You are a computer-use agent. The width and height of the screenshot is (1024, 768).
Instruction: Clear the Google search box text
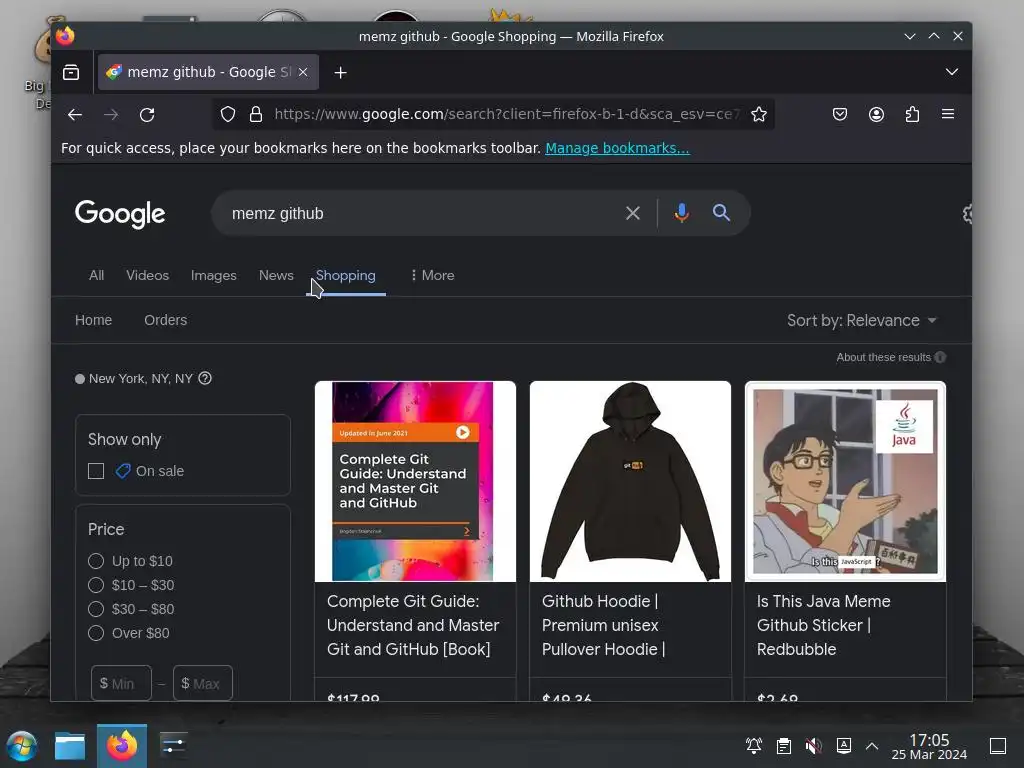coord(633,213)
